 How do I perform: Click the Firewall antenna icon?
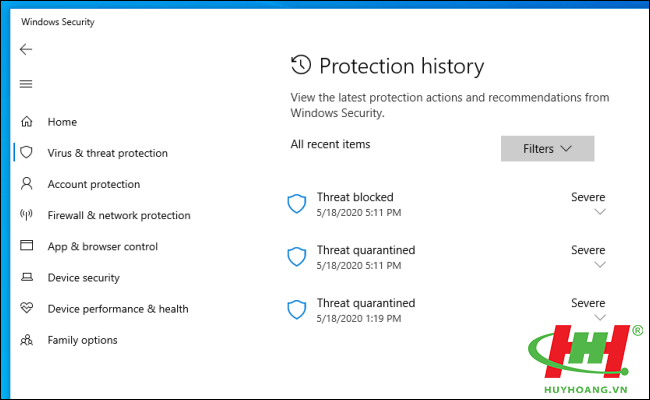pos(27,215)
